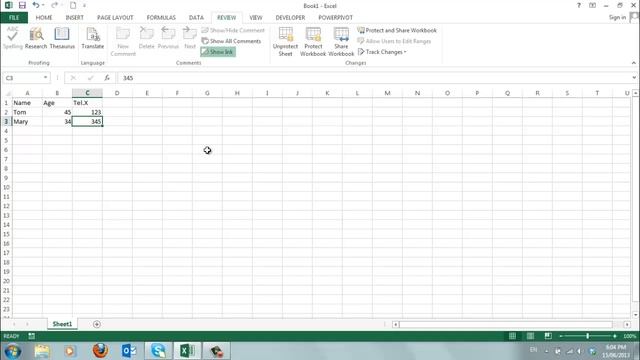This screenshot has width=640, height=360.
Task: Collapse the ribbon
Action: [633, 63]
